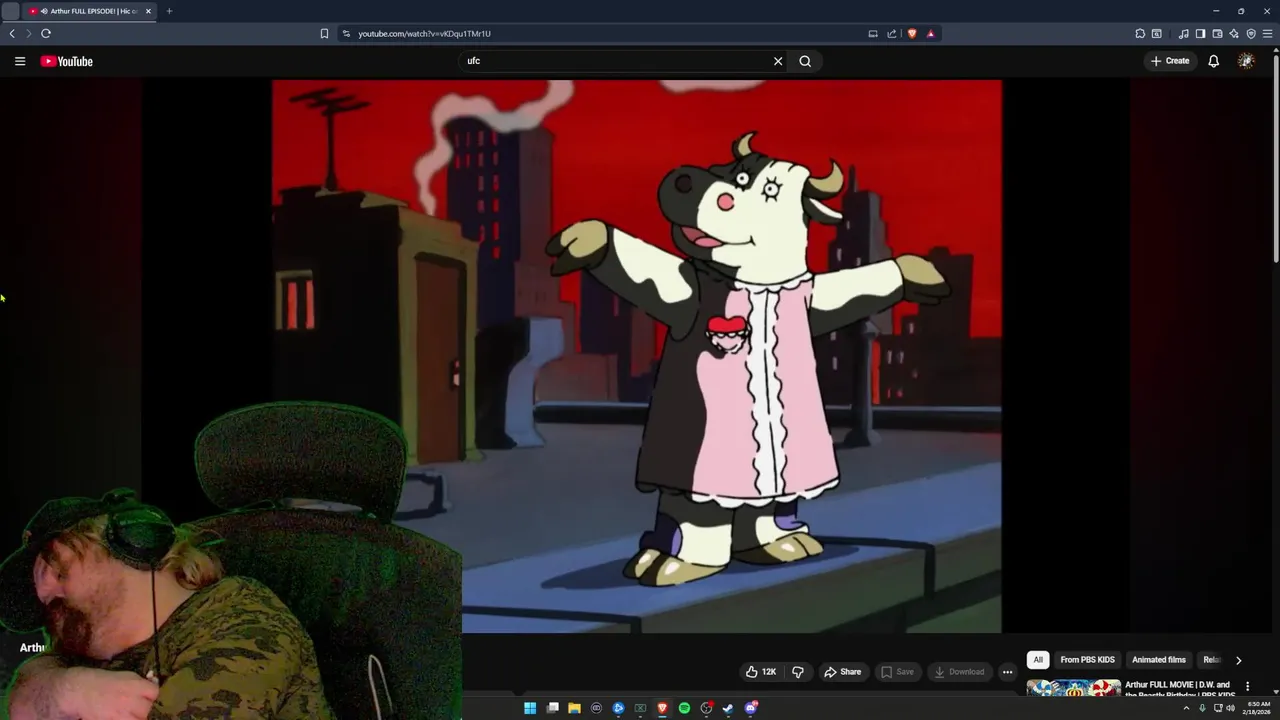This screenshot has height=720, width=1280.
Task: Select the 'Animated films' chip
Action: (x=1158, y=660)
